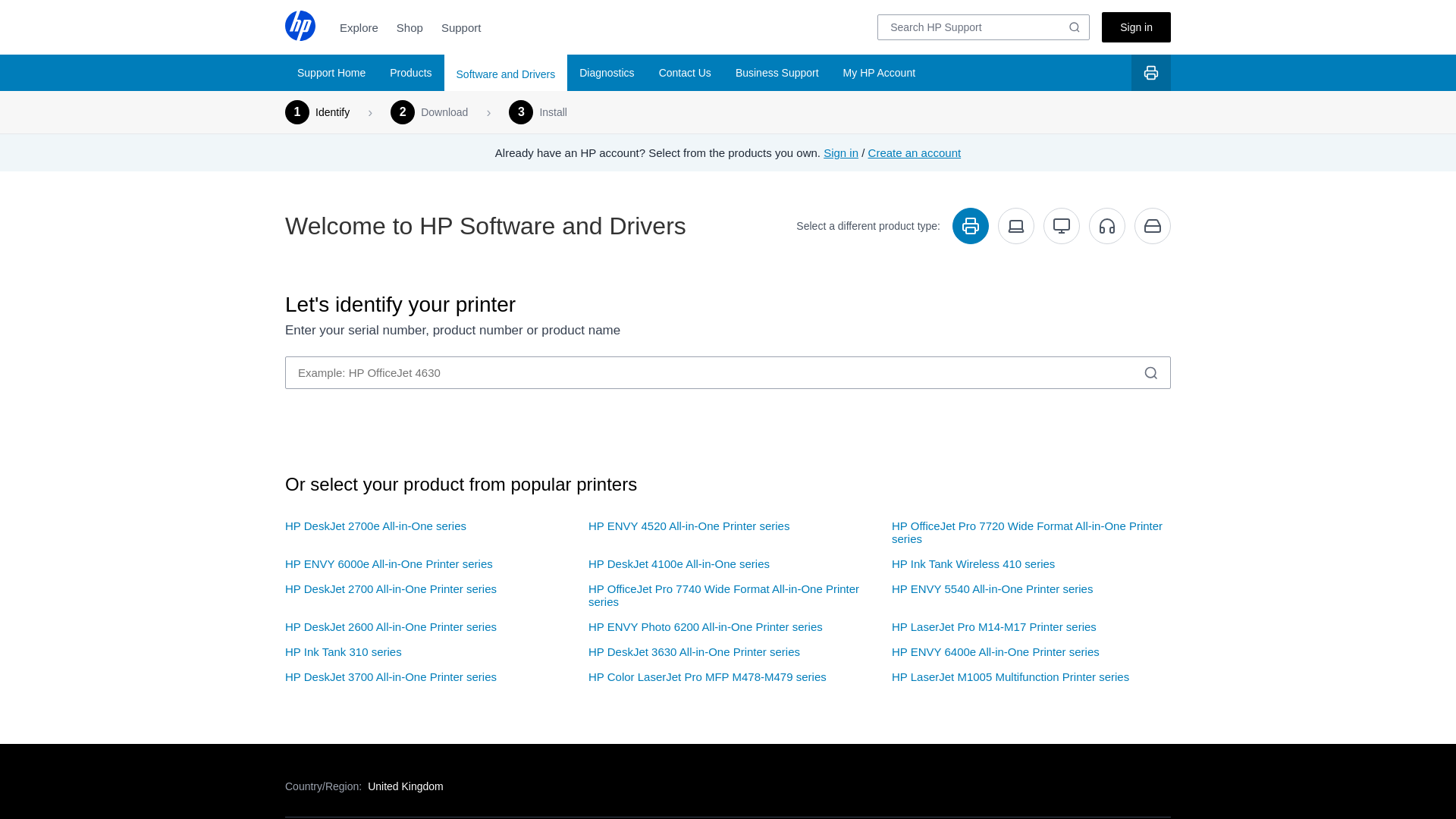The width and height of the screenshot is (1456, 819).
Task: Click step 2 Download circle
Action: [x=403, y=112]
